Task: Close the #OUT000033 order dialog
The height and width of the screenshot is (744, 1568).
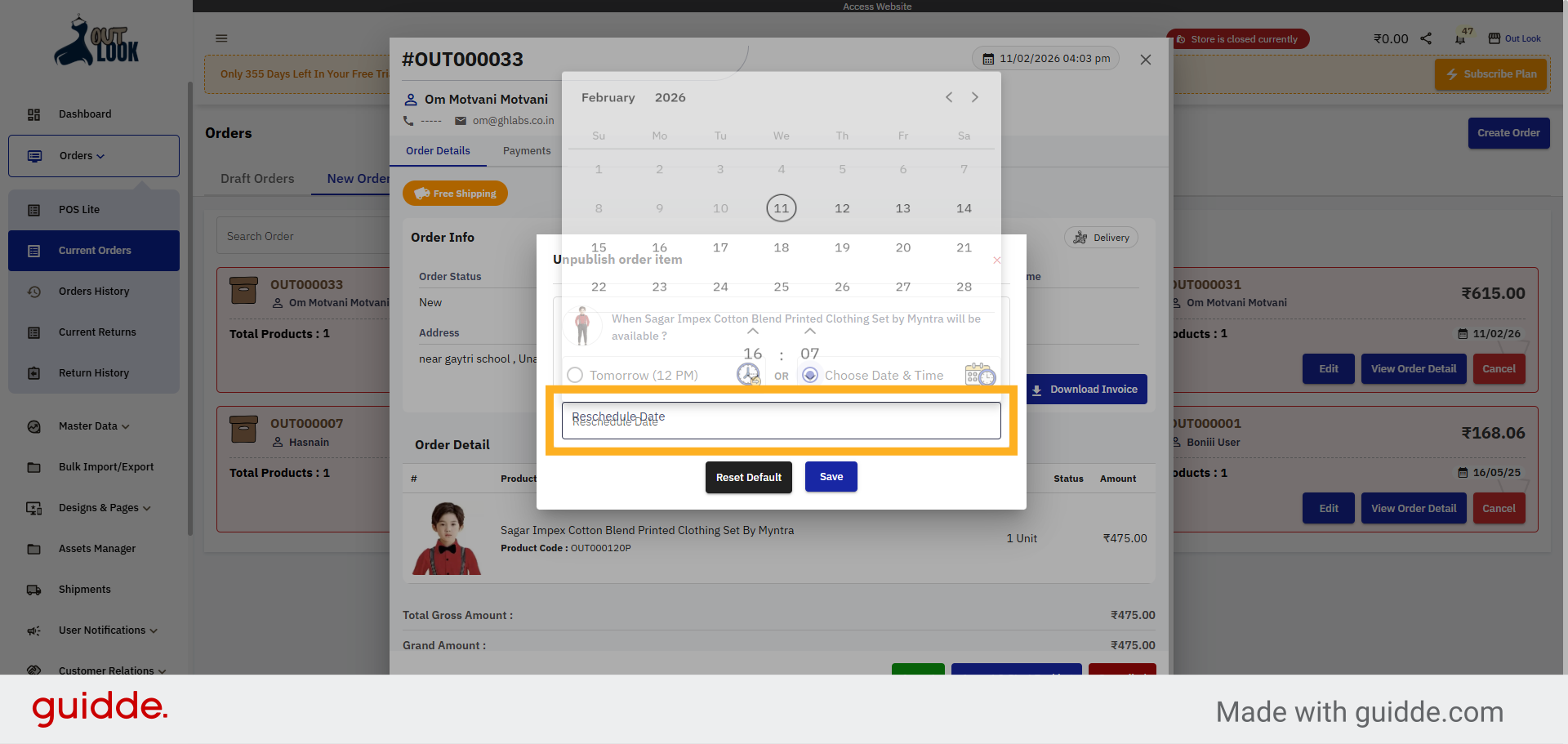Action: (1146, 60)
